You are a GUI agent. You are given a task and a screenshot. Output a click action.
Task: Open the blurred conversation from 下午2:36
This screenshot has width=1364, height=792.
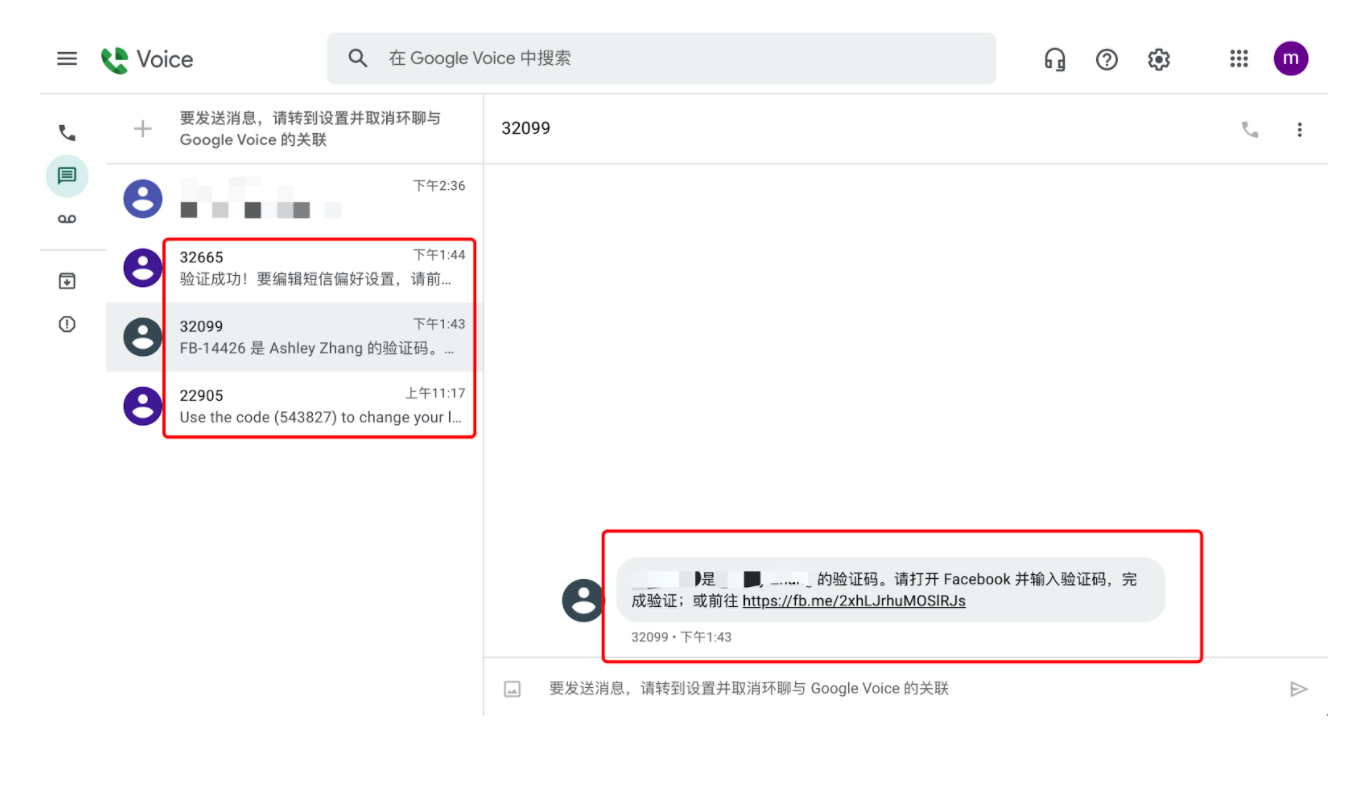point(294,199)
